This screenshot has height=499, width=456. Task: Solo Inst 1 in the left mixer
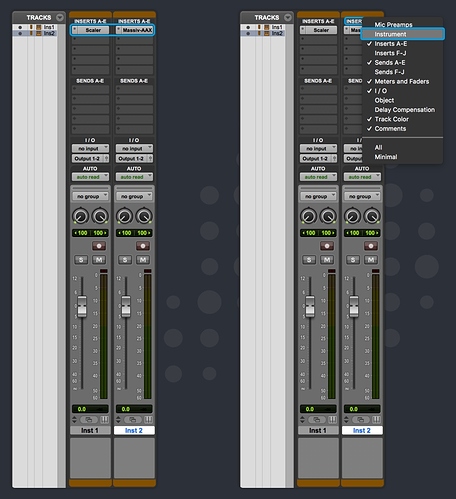81,260
